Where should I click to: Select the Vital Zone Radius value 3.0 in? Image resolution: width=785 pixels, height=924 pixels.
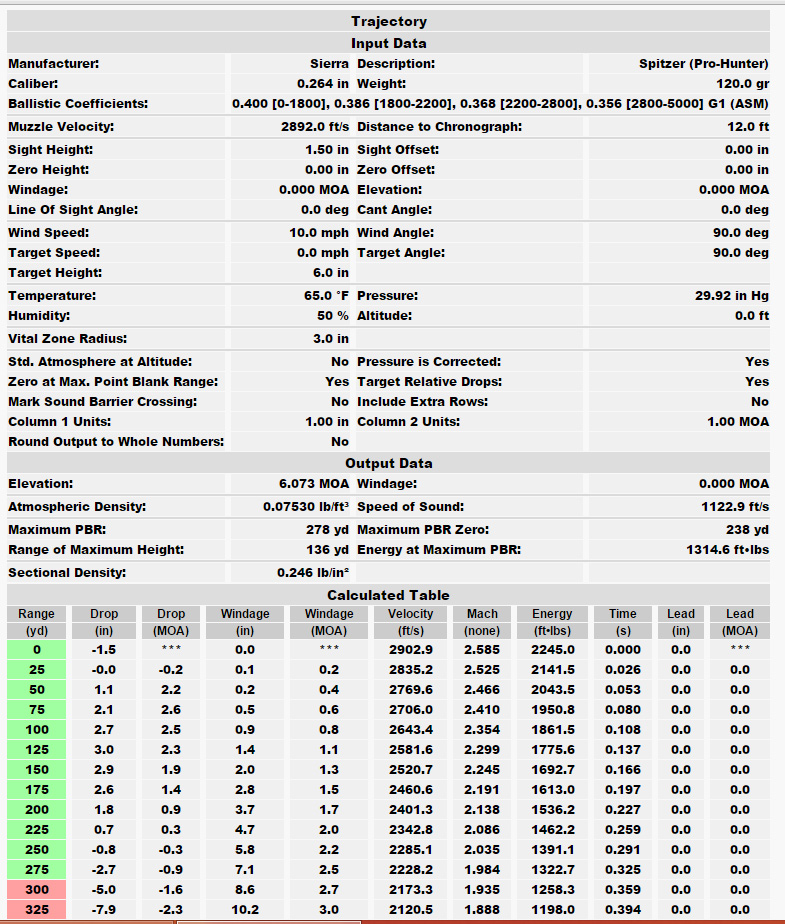(x=331, y=339)
